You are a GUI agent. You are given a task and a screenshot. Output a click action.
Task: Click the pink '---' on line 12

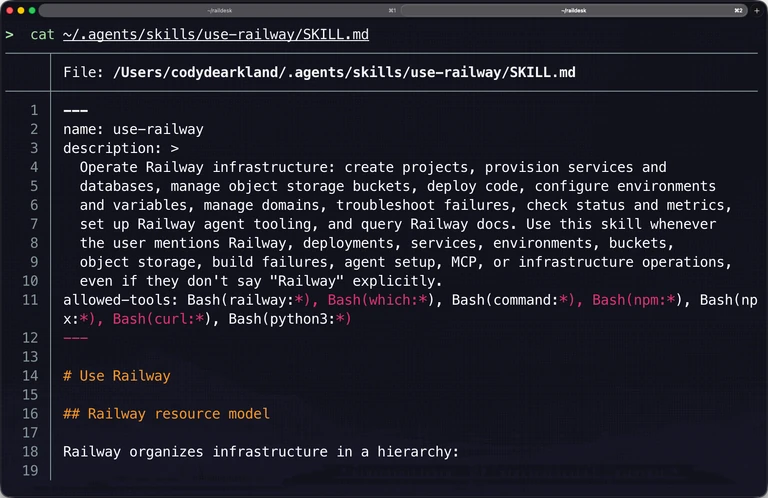coord(75,338)
